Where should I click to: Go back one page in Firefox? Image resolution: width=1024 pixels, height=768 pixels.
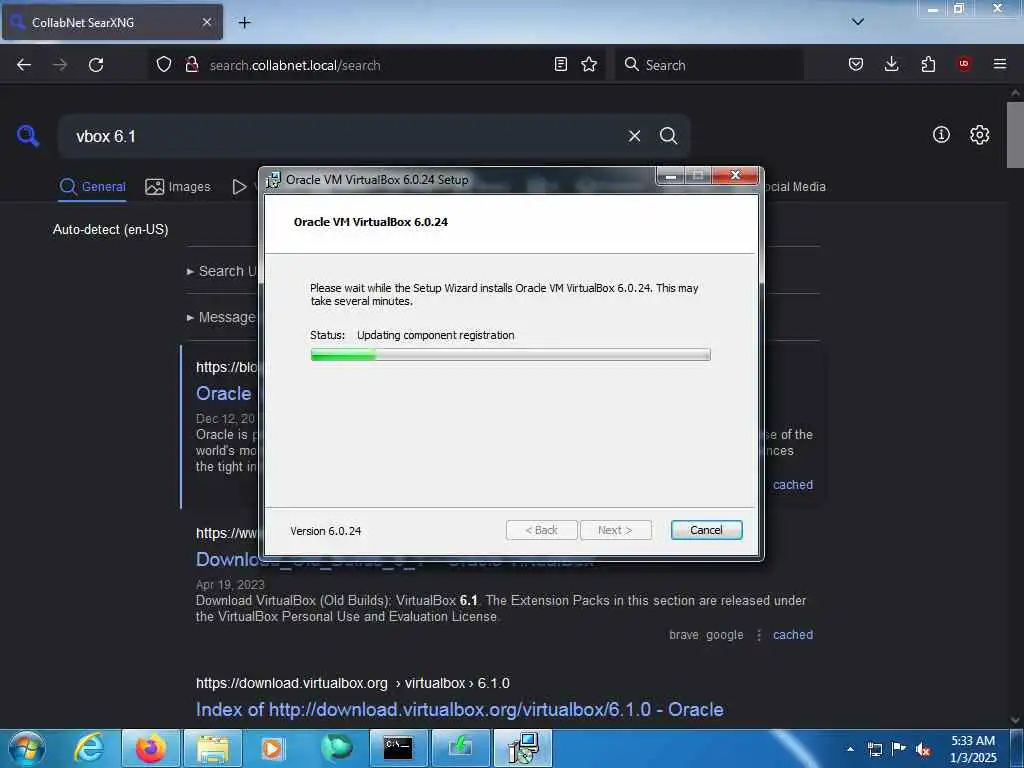pyautogui.click(x=24, y=65)
